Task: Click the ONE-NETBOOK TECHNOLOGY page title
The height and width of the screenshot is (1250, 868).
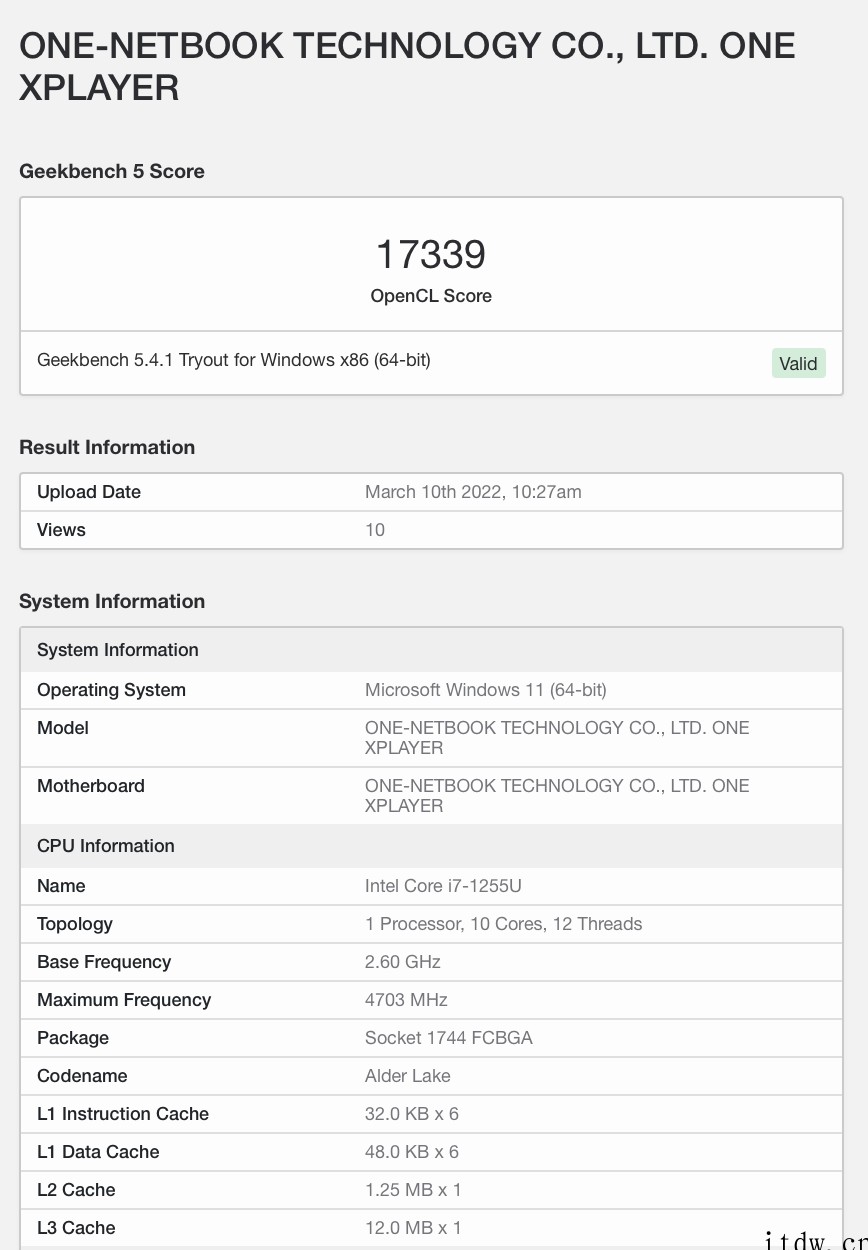Action: [407, 67]
